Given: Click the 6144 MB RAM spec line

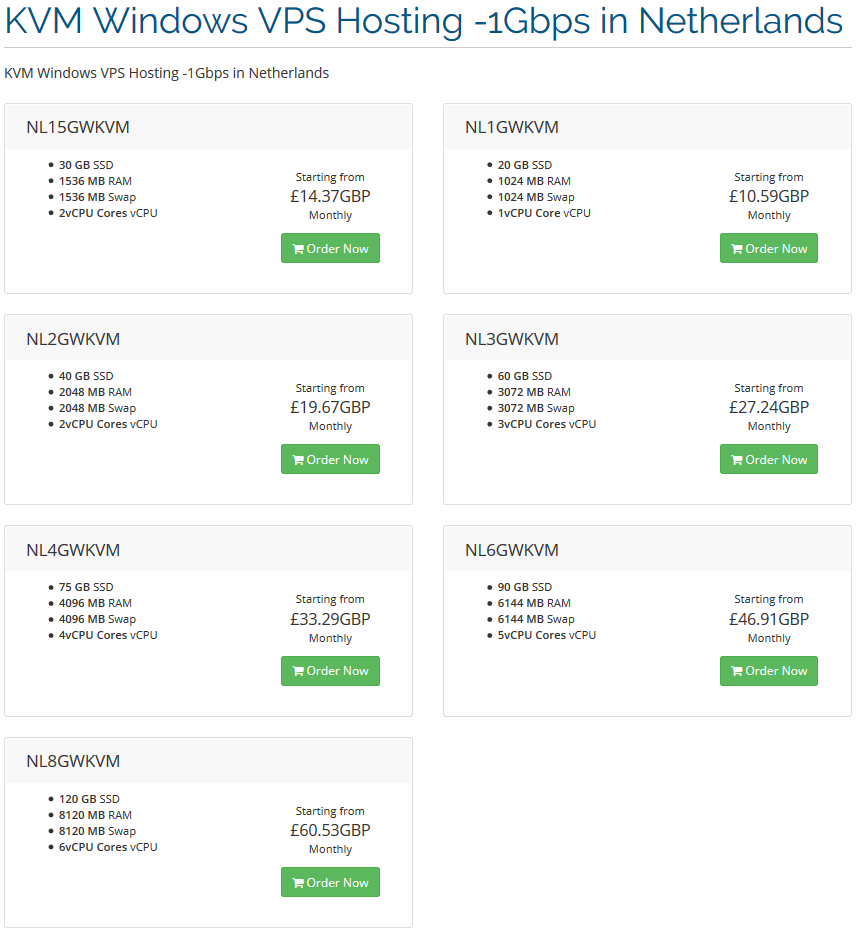Looking at the screenshot, I should (x=534, y=603).
